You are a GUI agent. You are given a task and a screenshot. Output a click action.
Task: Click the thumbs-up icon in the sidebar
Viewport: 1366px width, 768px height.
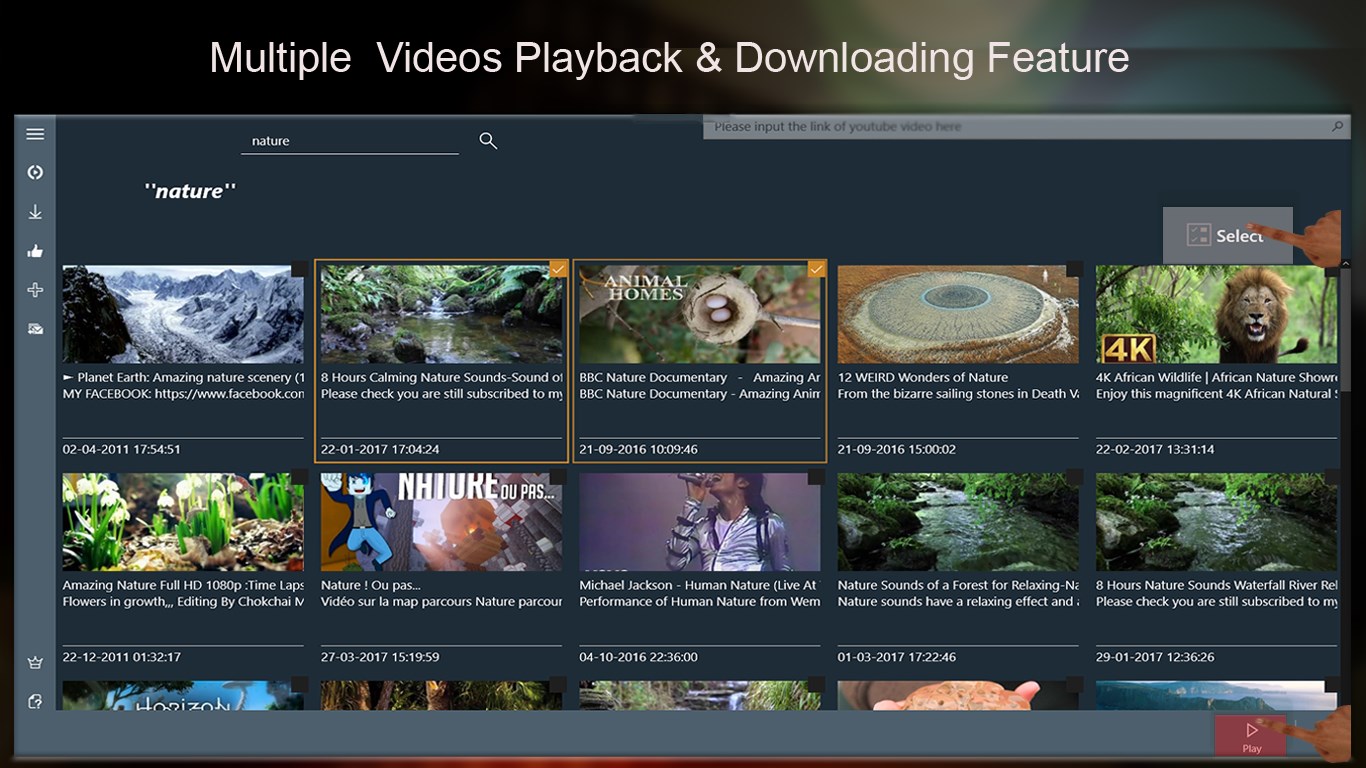click(35, 251)
